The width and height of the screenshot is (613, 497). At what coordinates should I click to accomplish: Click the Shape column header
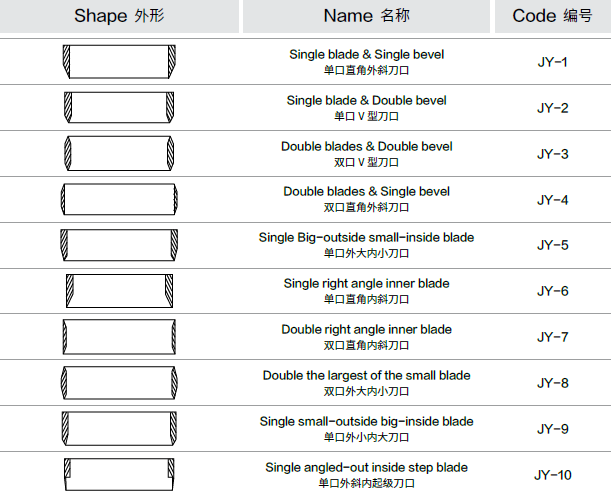[119, 16]
